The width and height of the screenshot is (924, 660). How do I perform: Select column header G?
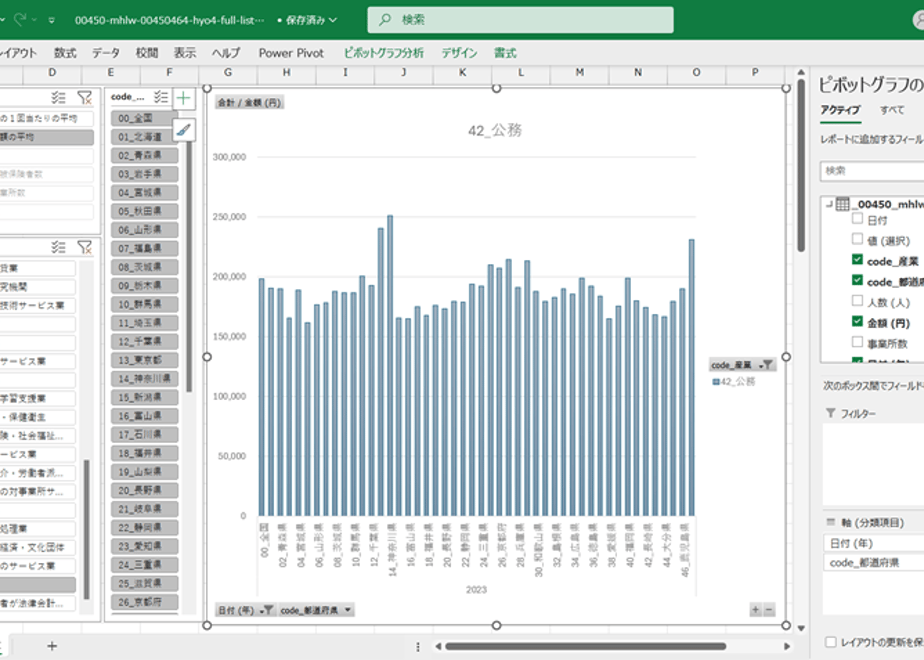click(x=228, y=72)
